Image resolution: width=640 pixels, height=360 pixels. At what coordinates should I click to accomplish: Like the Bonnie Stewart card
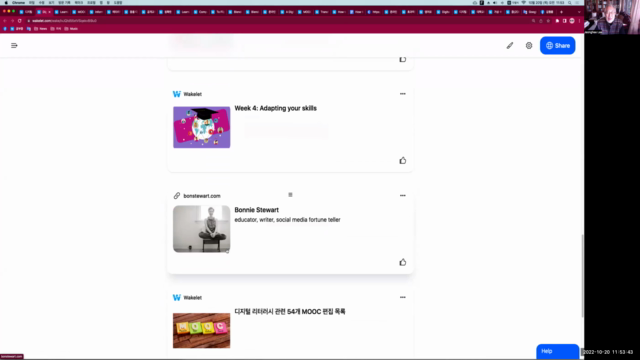coord(402,262)
